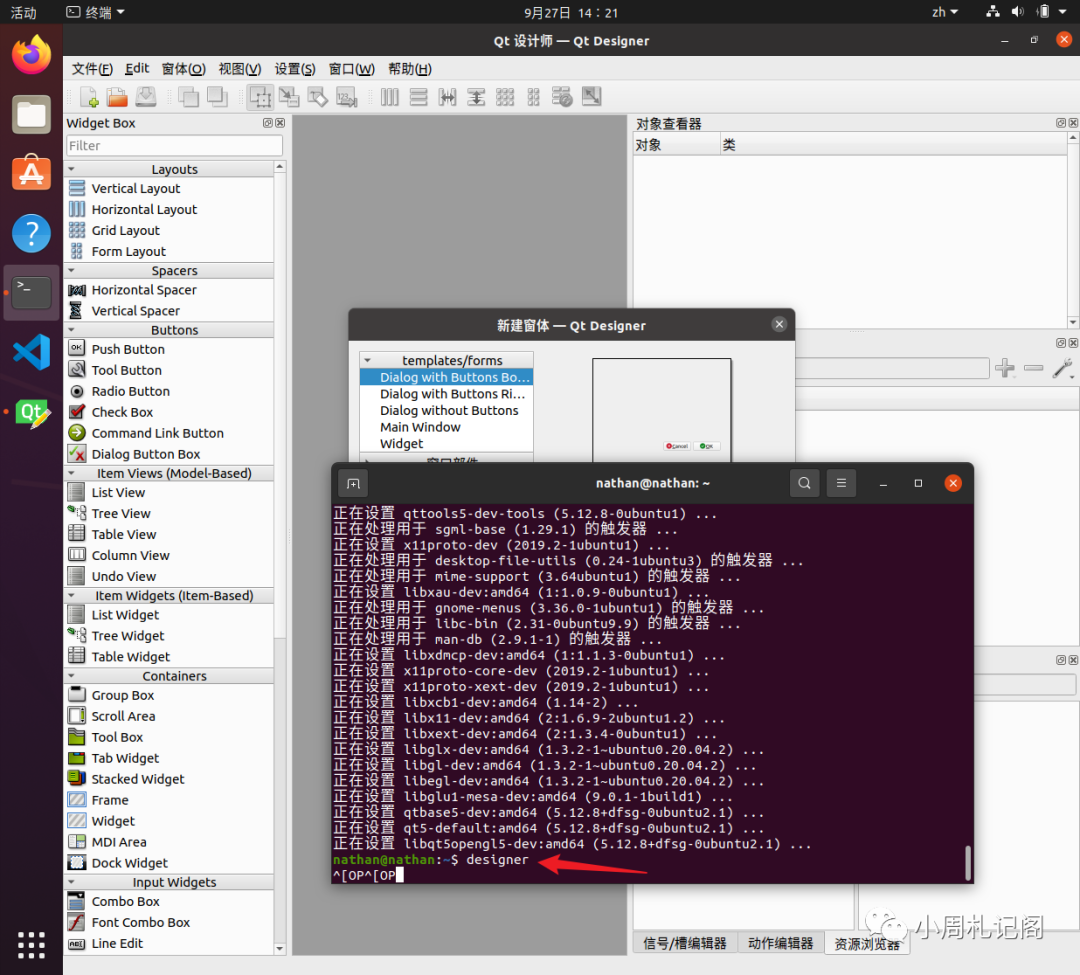Click the wrench configure property editor button
1080x975 pixels.
coord(1063,368)
